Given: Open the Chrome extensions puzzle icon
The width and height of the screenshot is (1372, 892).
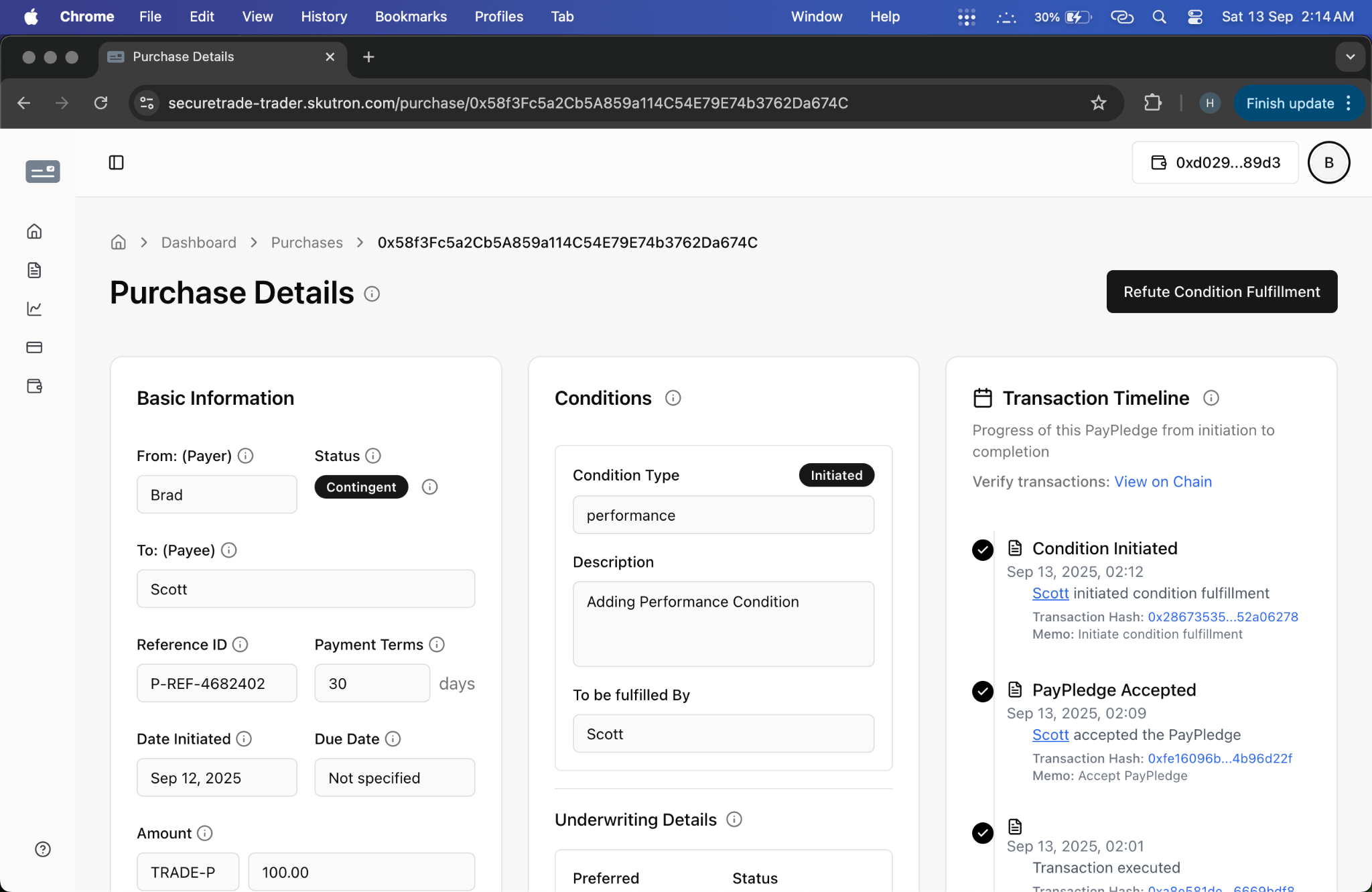Looking at the screenshot, I should (x=1152, y=103).
